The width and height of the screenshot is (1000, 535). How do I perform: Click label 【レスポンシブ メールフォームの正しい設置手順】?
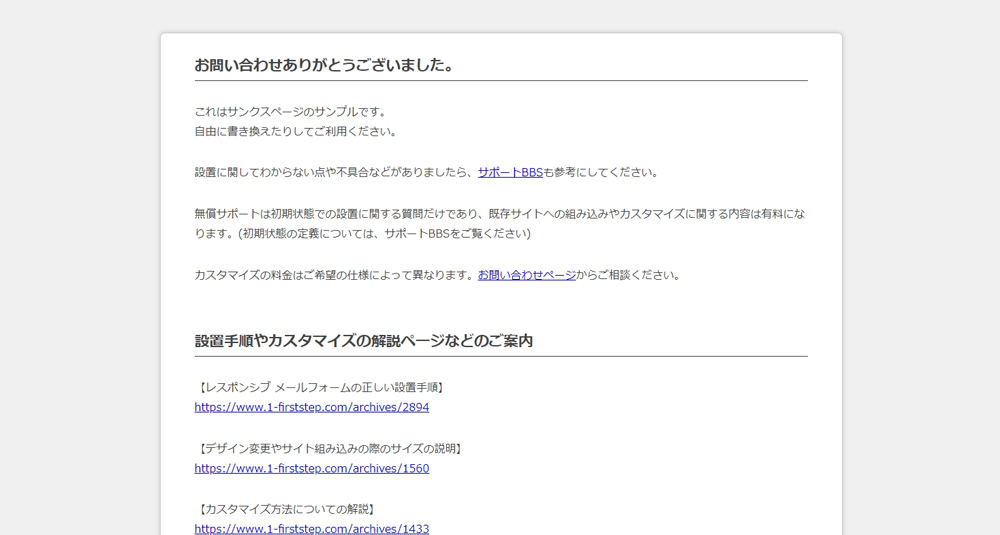point(320,387)
